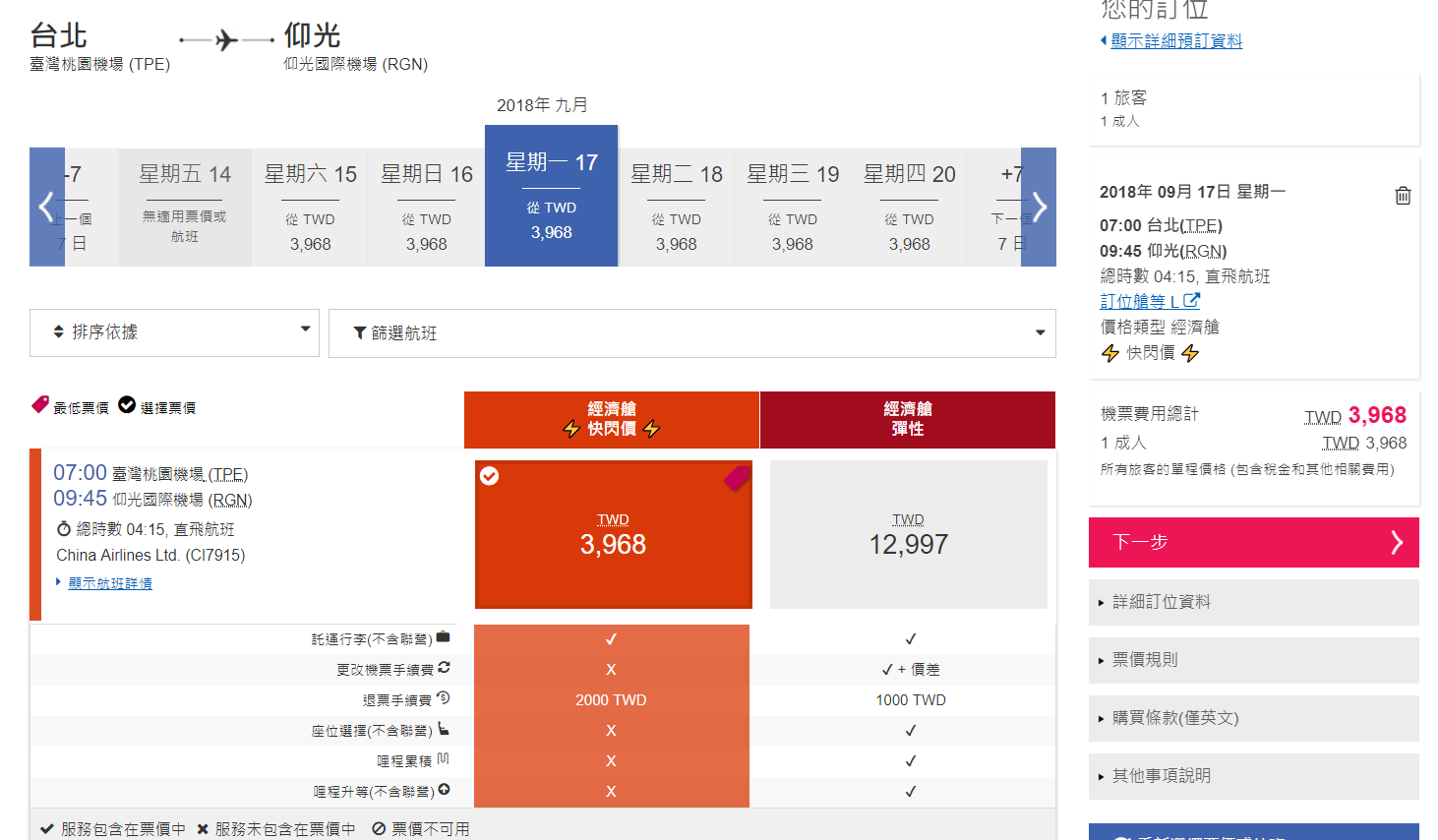Click the ticket change fee icon

point(444,668)
